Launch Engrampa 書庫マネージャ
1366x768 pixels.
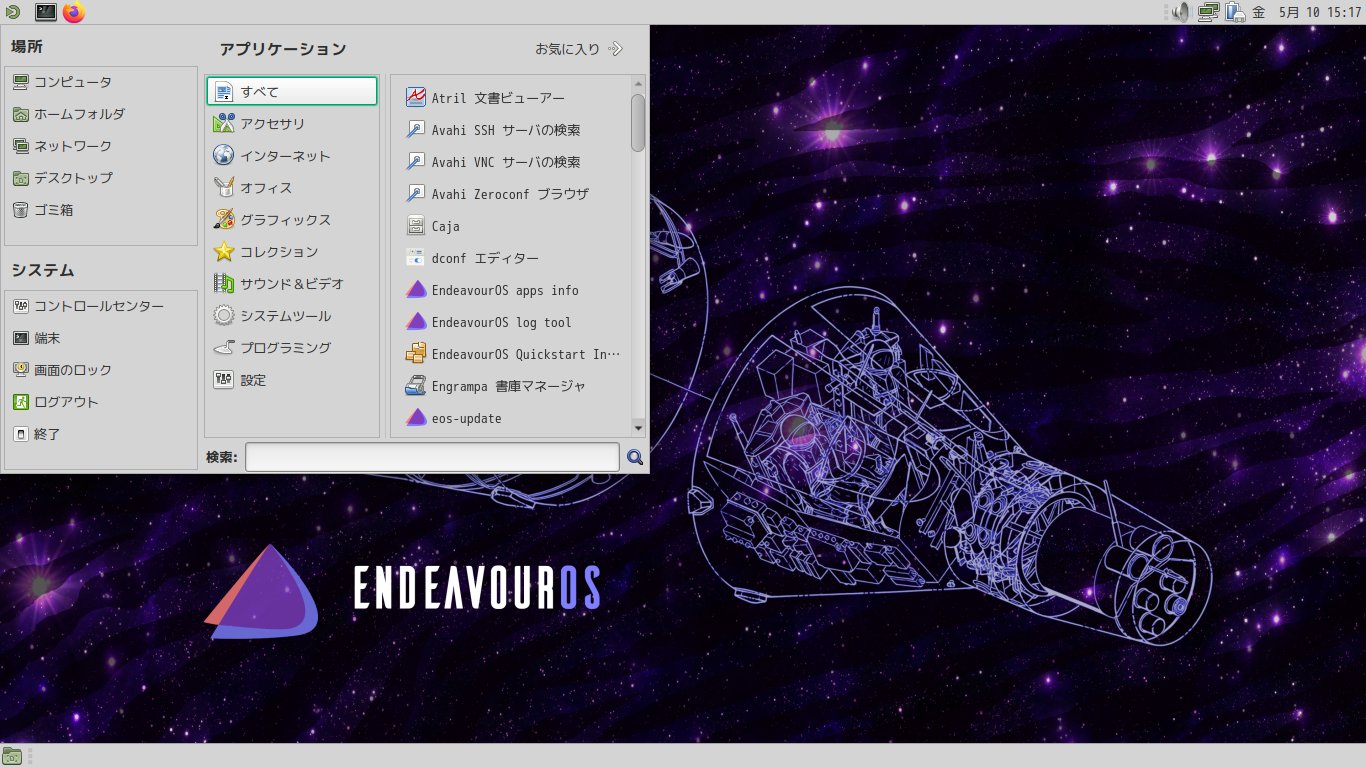[512, 386]
